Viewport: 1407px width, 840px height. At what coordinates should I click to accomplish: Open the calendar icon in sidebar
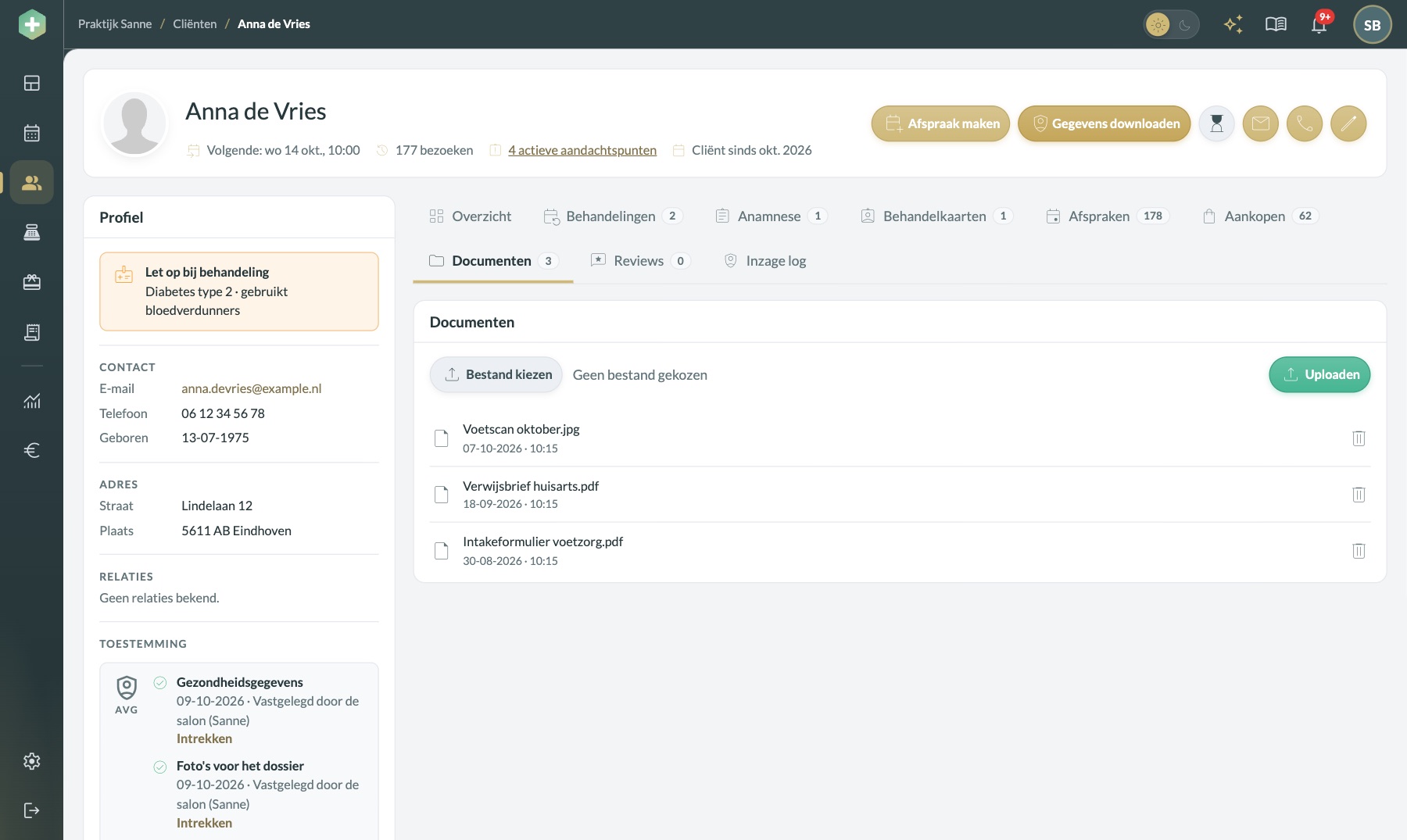[x=31, y=133]
